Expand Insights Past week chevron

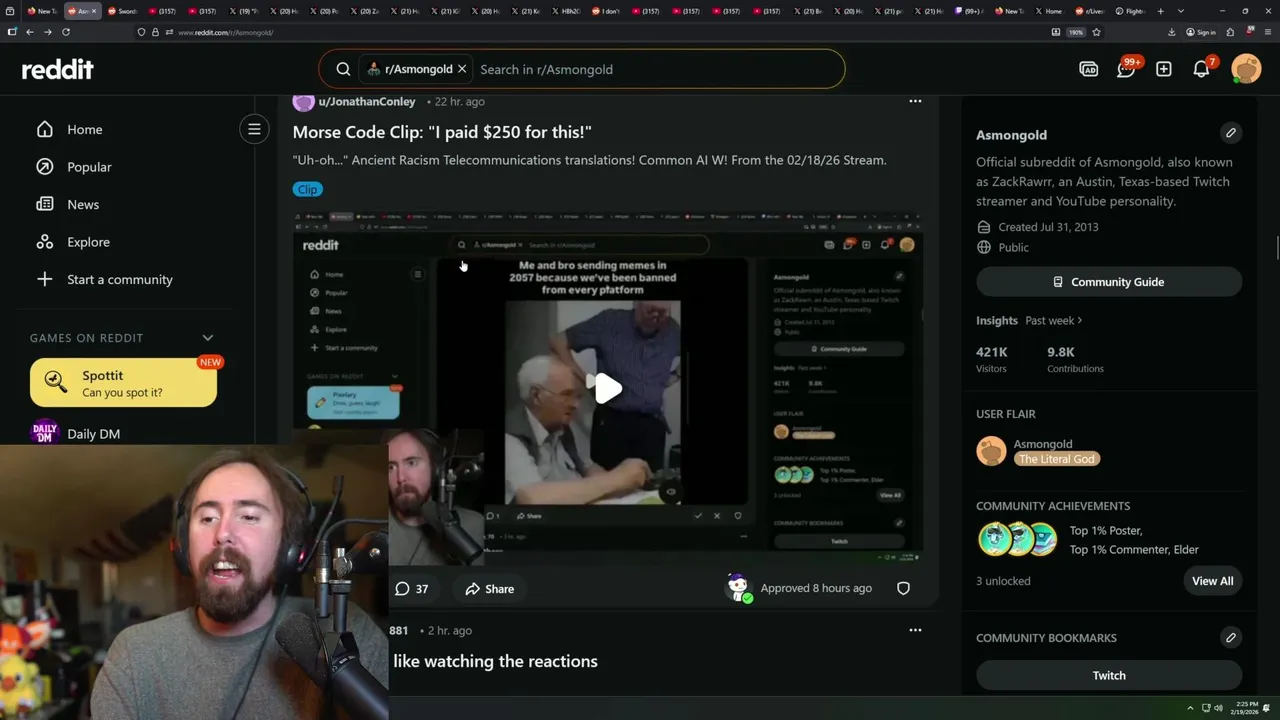1080,321
